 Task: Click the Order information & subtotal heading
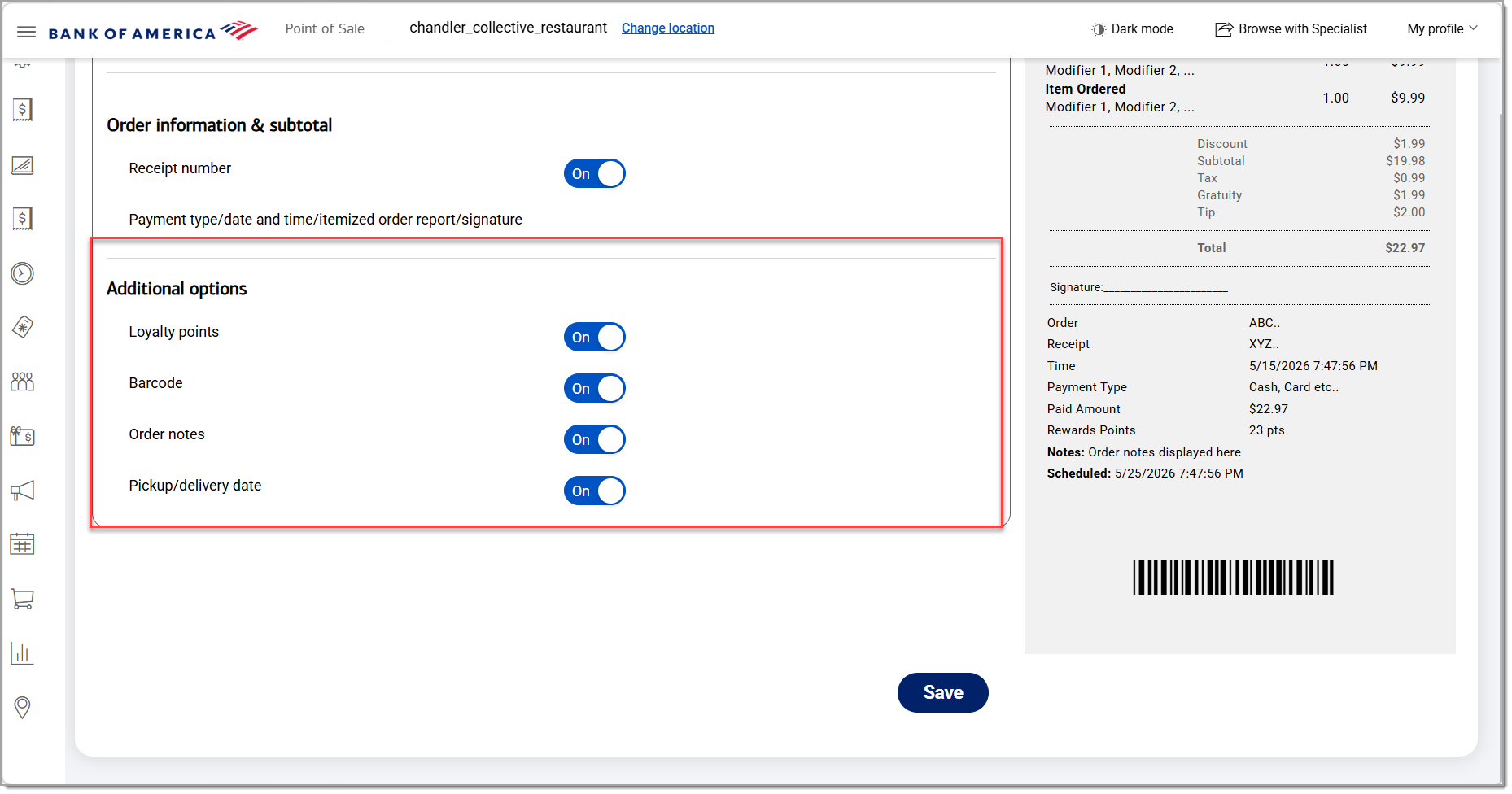click(220, 125)
